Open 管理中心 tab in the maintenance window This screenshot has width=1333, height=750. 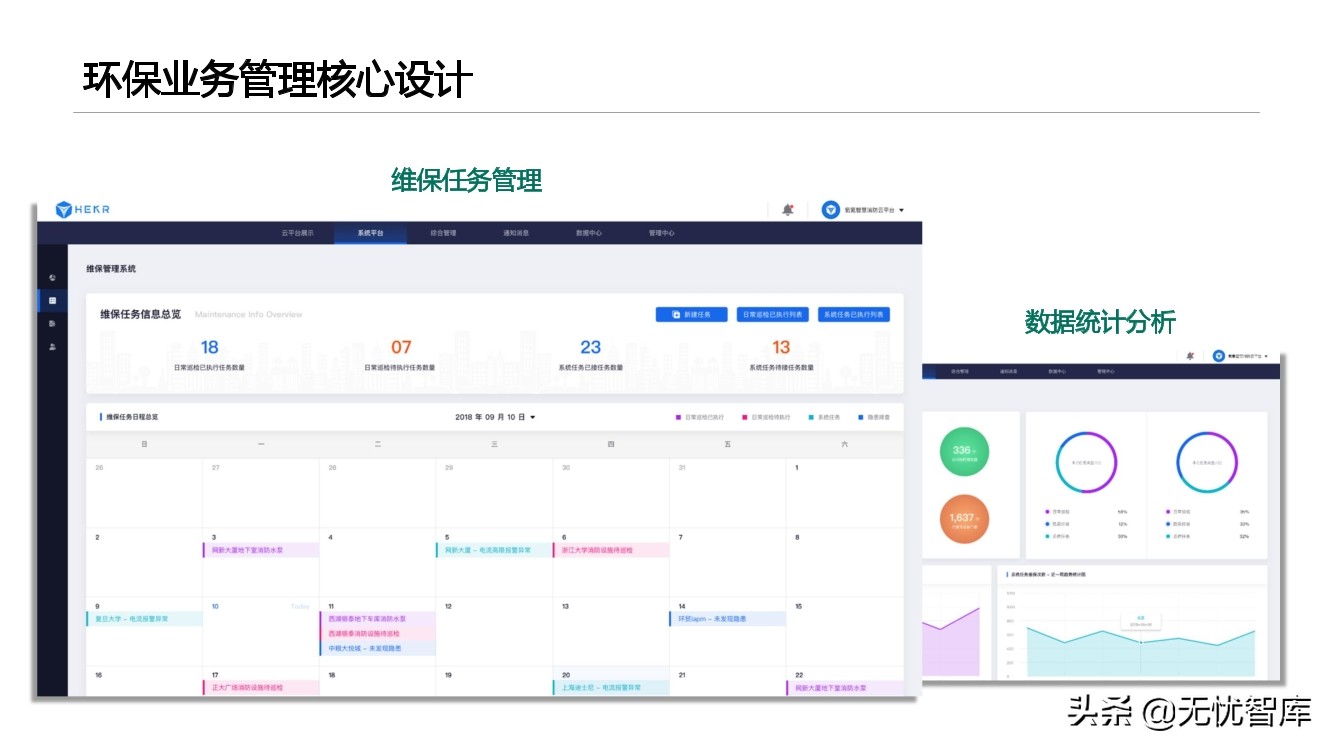(x=661, y=233)
